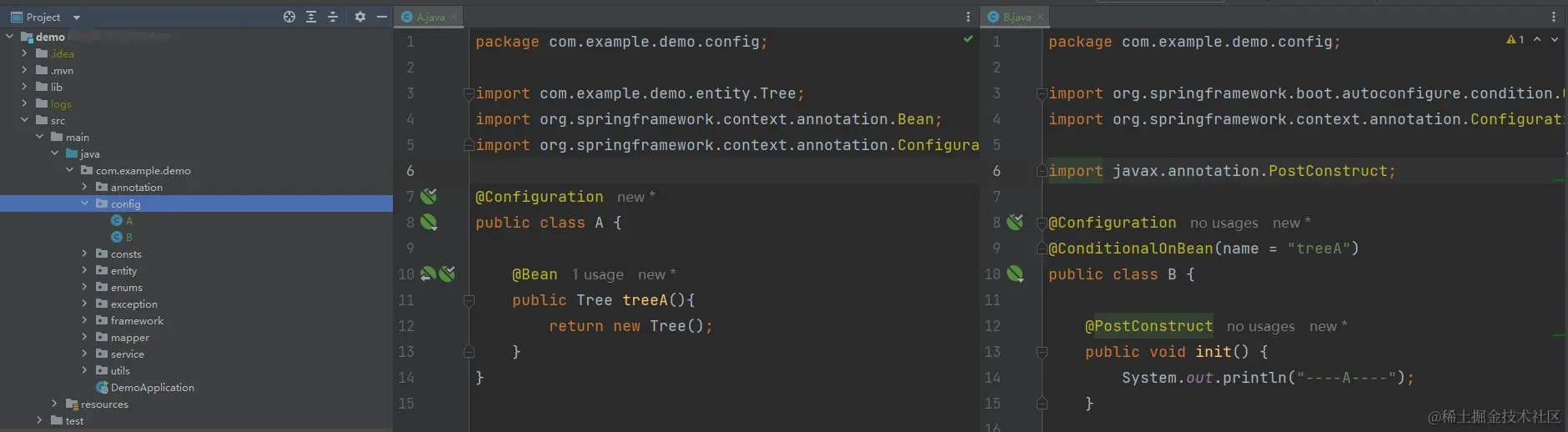Expand the annotation package
The height and width of the screenshot is (432, 1568).
click(85, 187)
